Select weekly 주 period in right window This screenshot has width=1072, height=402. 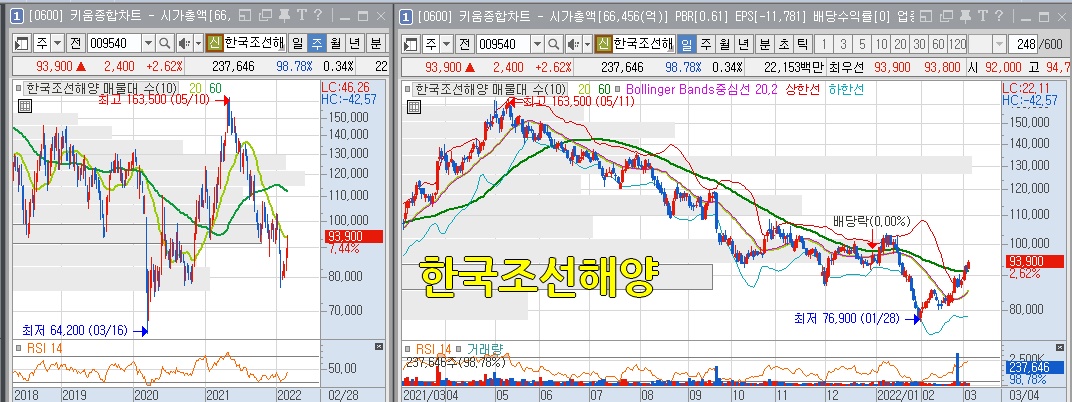tap(706, 44)
